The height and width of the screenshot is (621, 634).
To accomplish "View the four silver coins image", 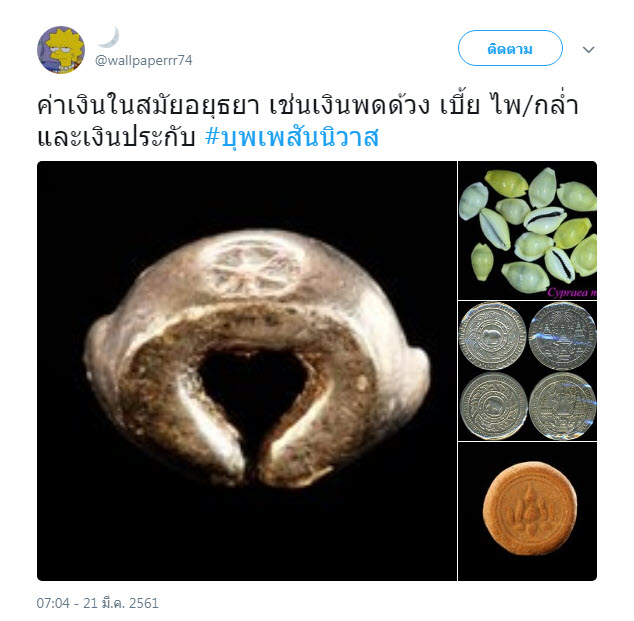I will (x=527, y=371).
